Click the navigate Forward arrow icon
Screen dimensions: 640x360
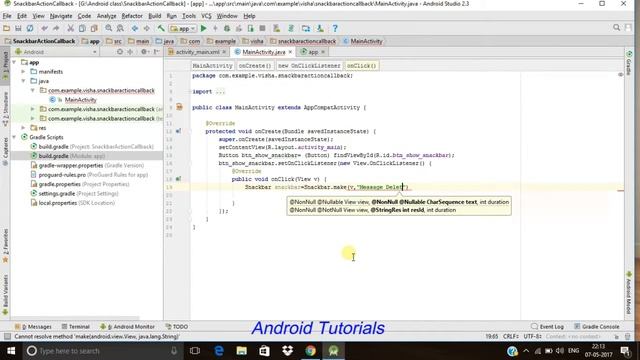click(x=147, y=28)
